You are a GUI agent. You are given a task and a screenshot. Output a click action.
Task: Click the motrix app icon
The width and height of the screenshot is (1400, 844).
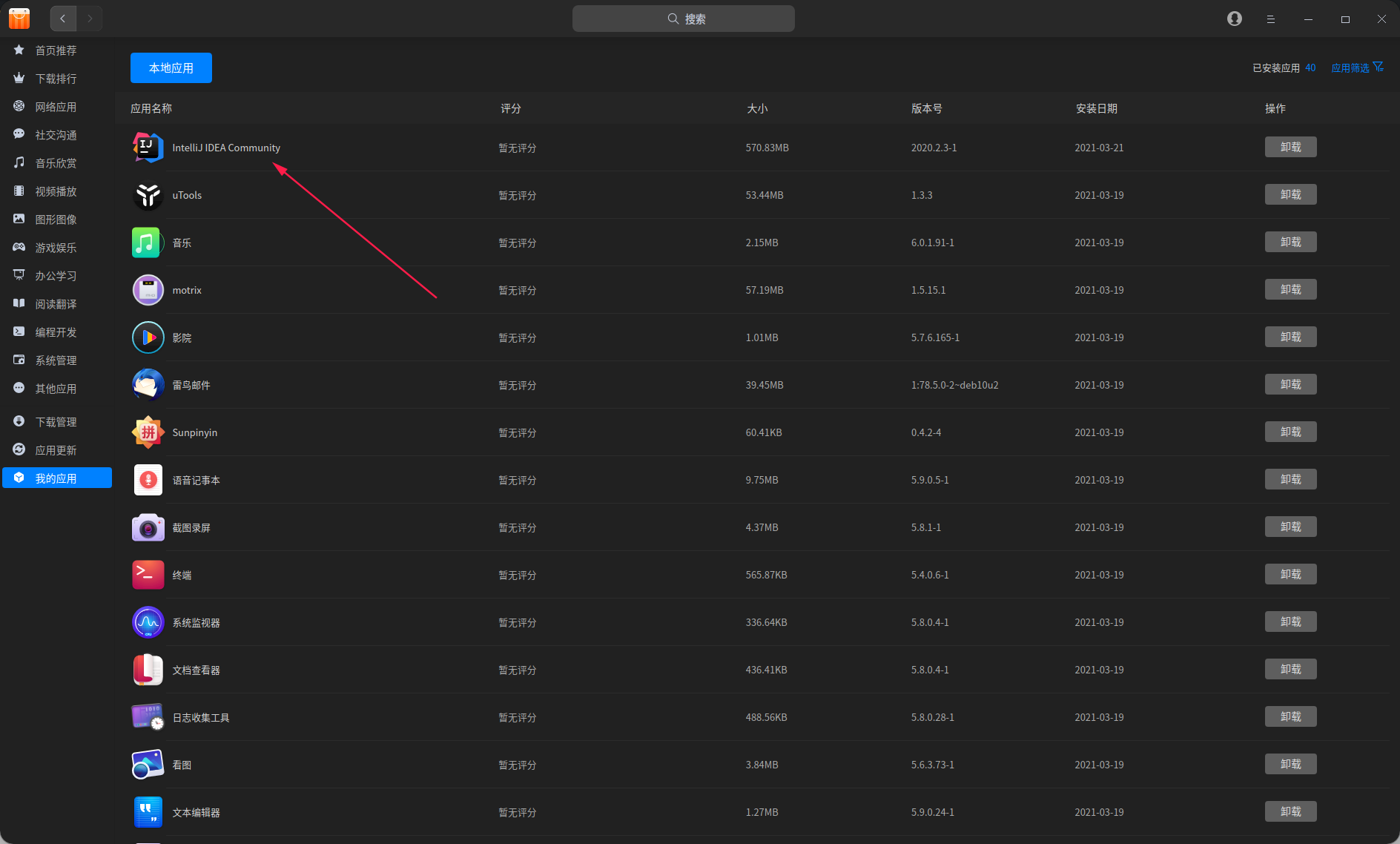(x=148, y=290)
